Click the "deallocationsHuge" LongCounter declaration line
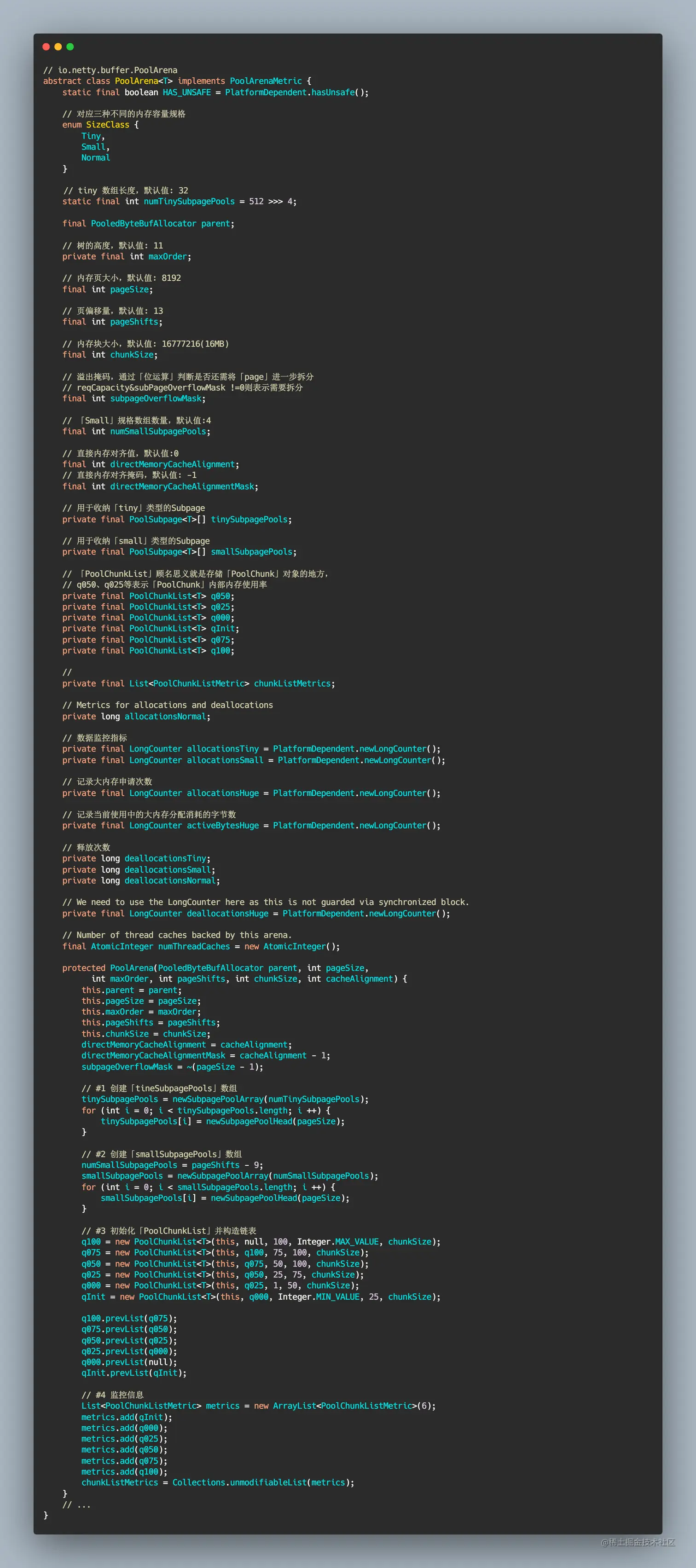Image resolution: width=696 pixels, height=1568 pixels. click(256, 914)
